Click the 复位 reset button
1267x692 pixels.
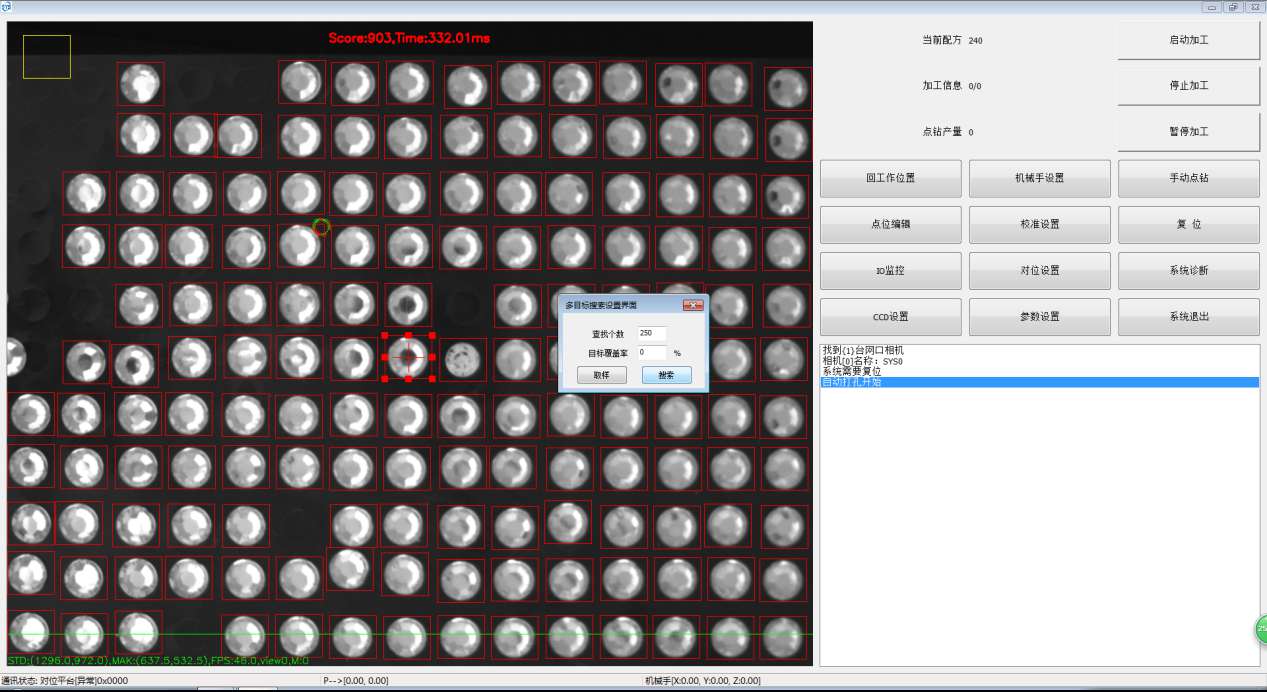point(1188,224)
